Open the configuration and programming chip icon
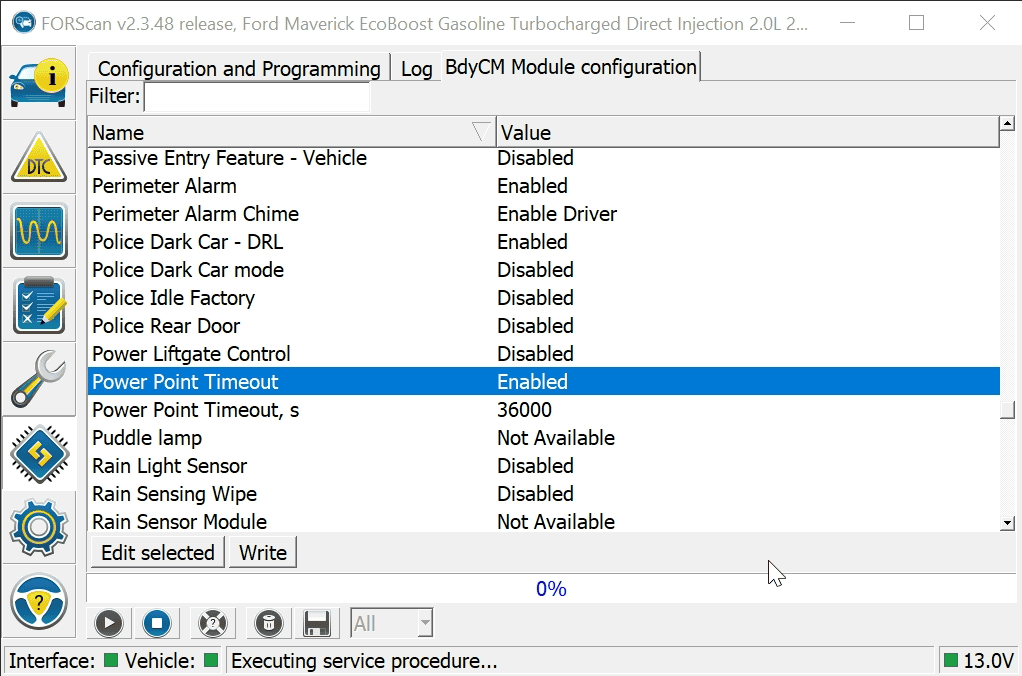The height and width of the screenshot is (676, 1022). pyautogui.click(x=39, y=453)
